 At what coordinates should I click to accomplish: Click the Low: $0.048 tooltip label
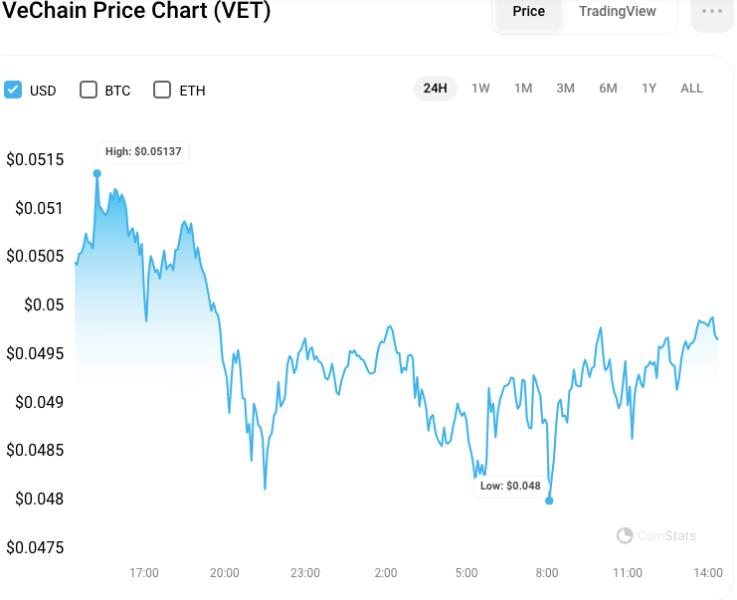[x=510, y=486]
